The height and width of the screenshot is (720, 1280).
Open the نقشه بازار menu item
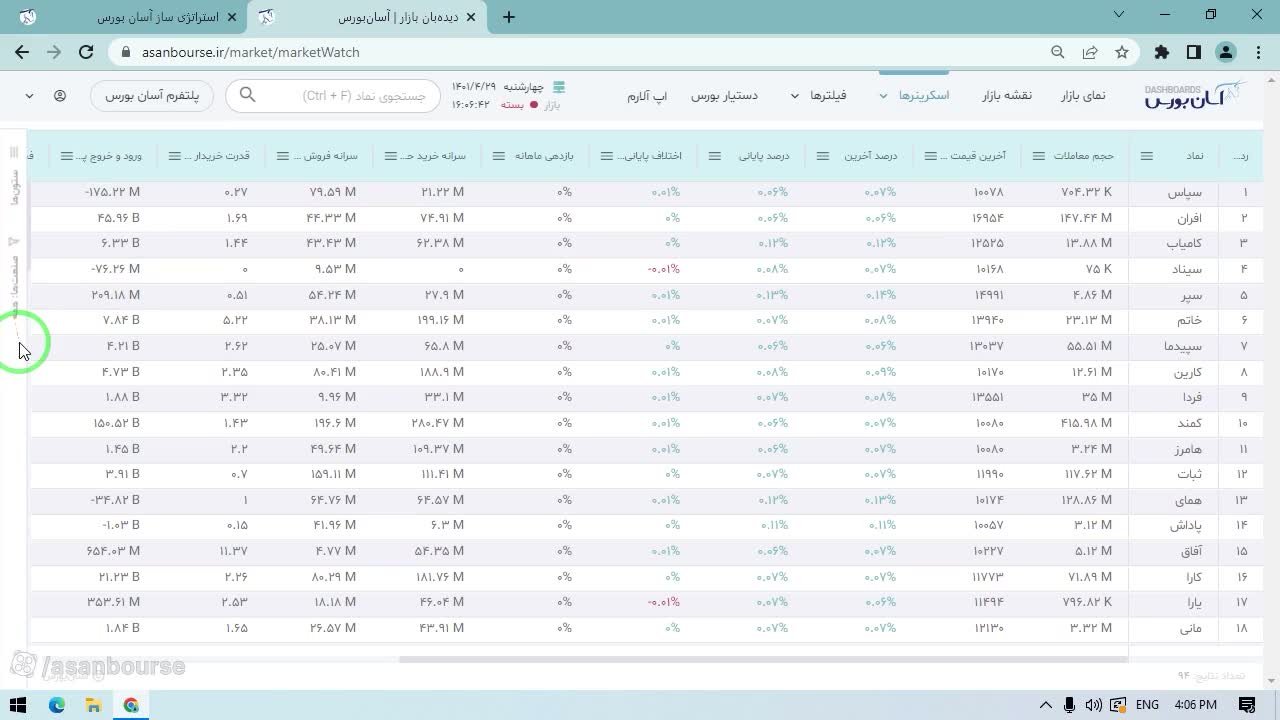pyautogui.click(x=1006, y=95)
